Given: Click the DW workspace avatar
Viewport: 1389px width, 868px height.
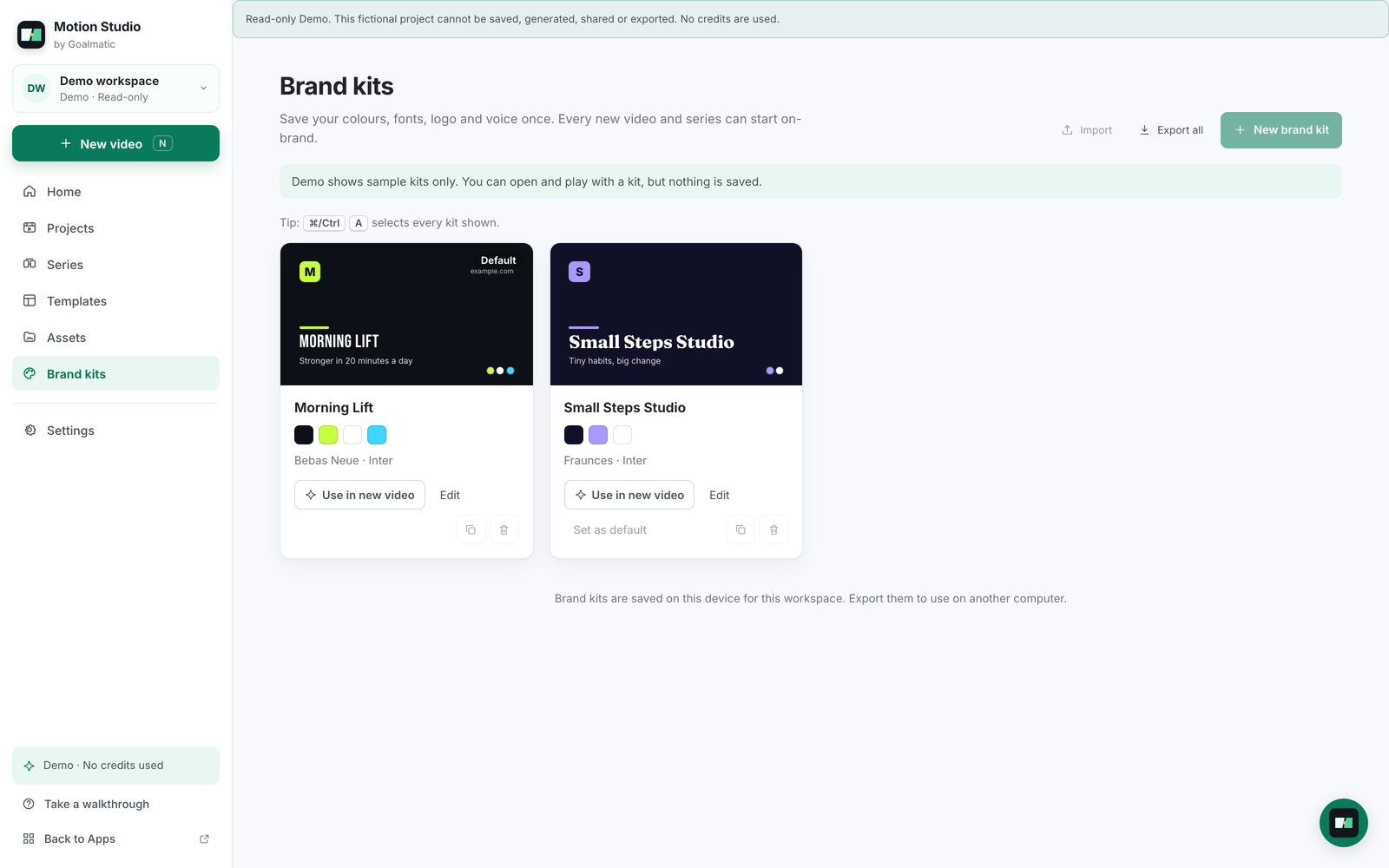Looking at the screenshot, I should (x=36, y=89).
